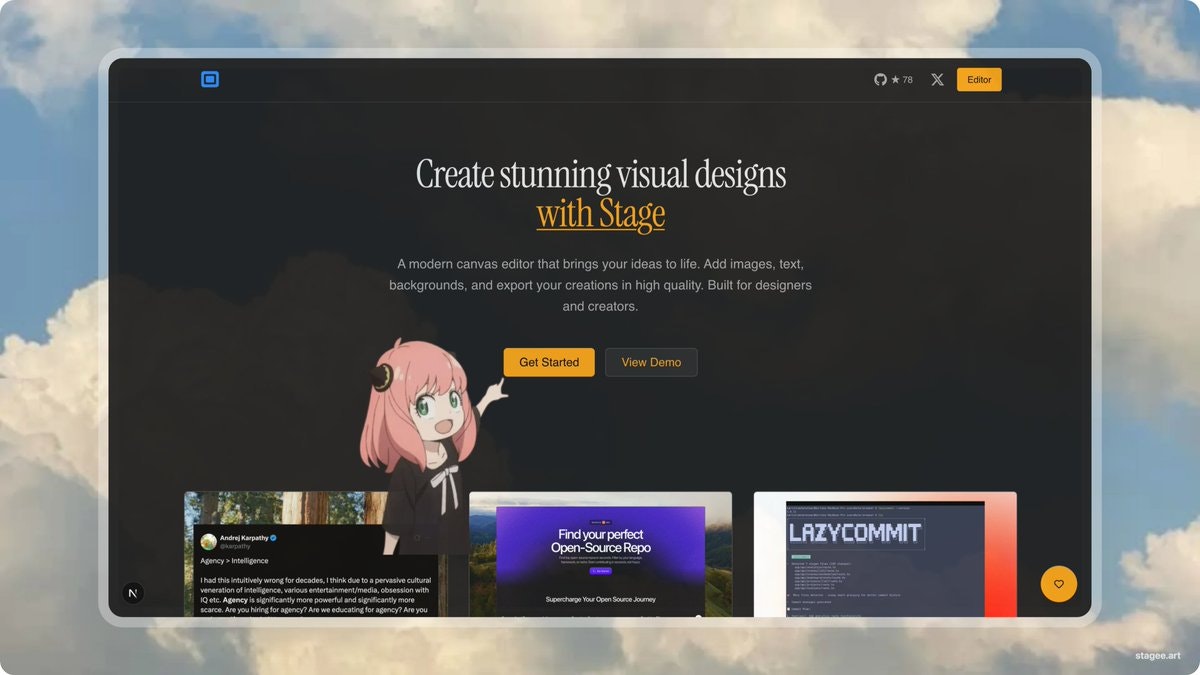1200x675 pixels.
Task: Click the 'Find your perfect Open-Source Repo' preview
Action: pos(601,541)
